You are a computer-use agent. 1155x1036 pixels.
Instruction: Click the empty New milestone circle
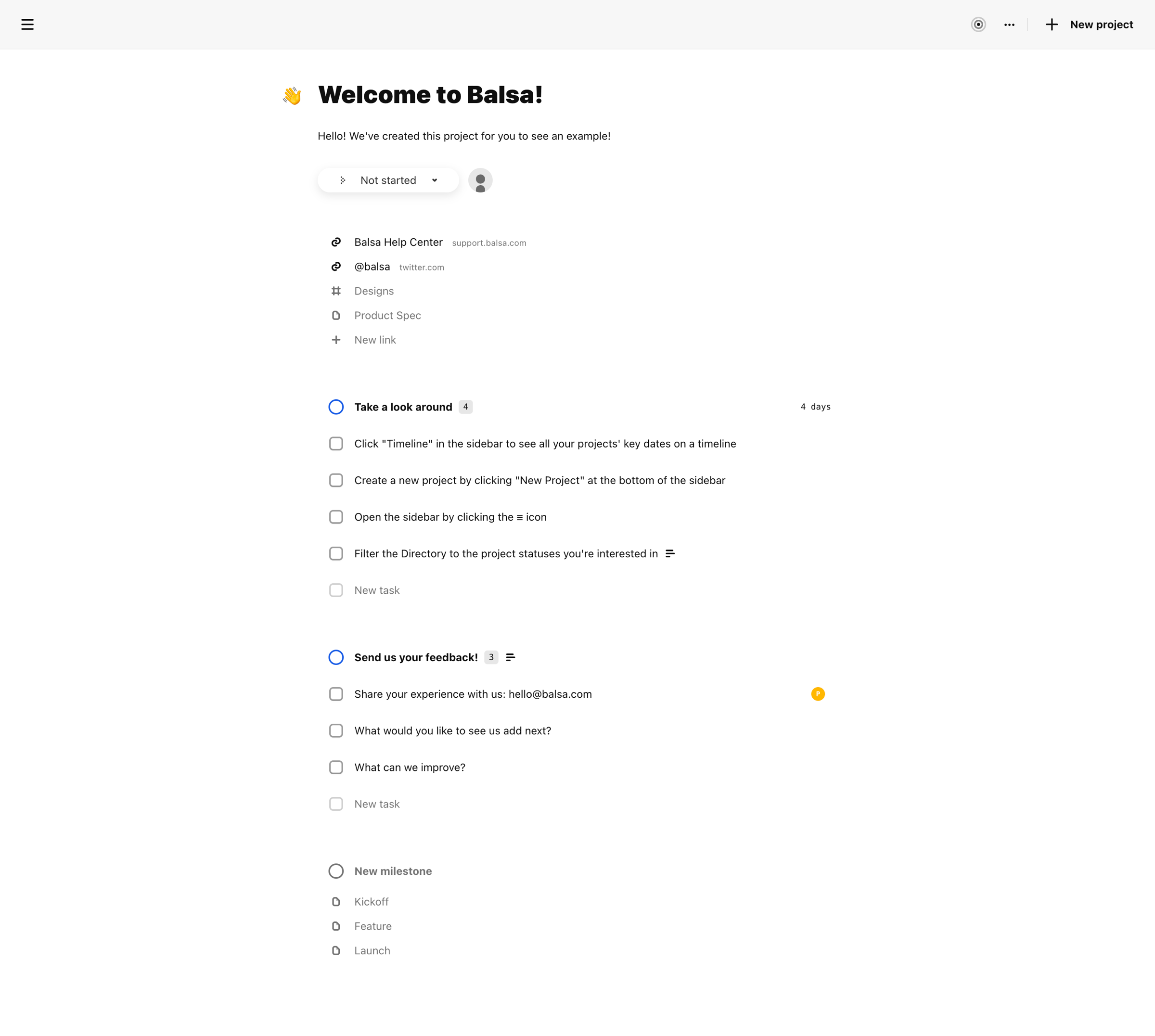[336, 871]
